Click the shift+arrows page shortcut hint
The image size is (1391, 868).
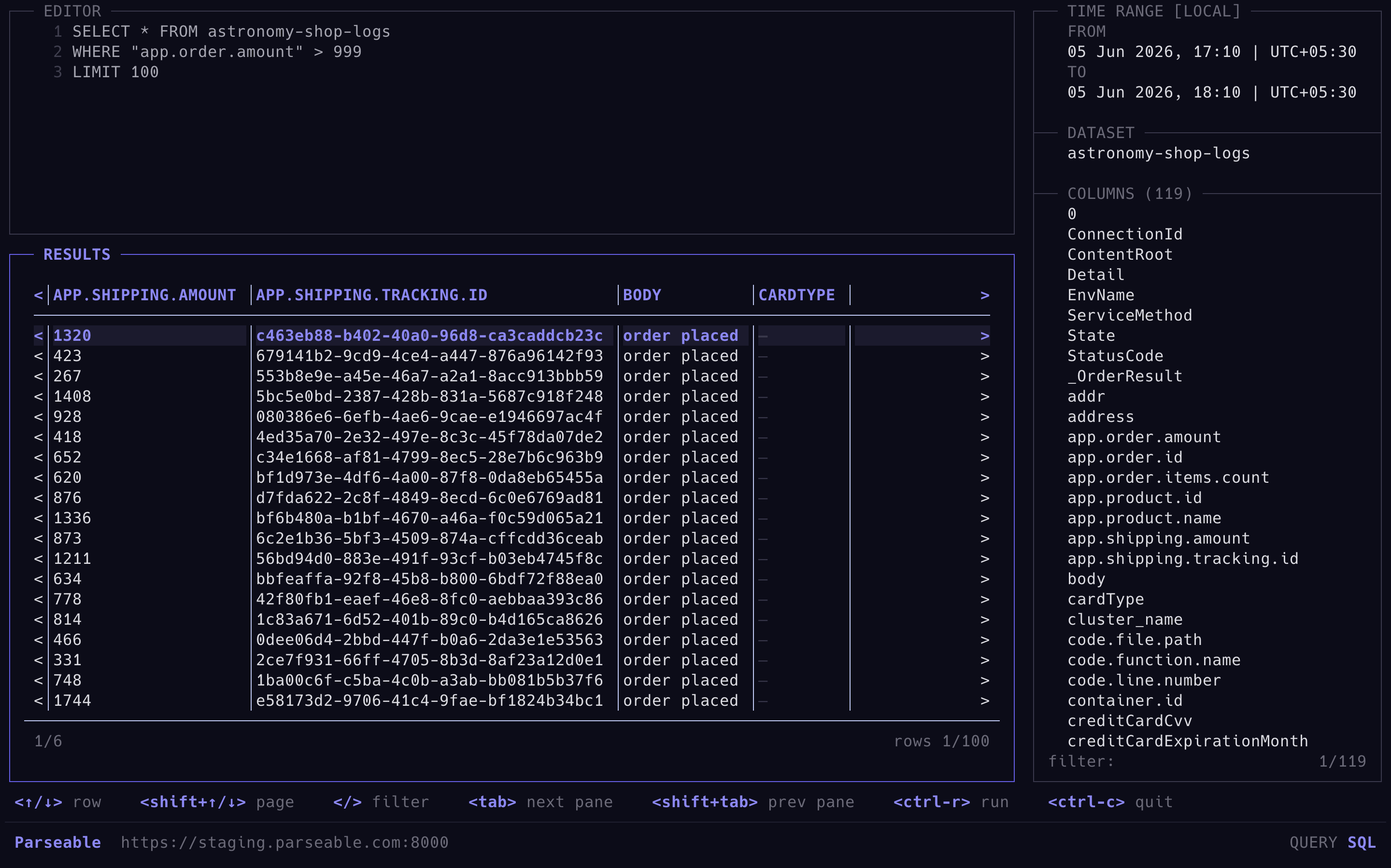click(217, 802)
